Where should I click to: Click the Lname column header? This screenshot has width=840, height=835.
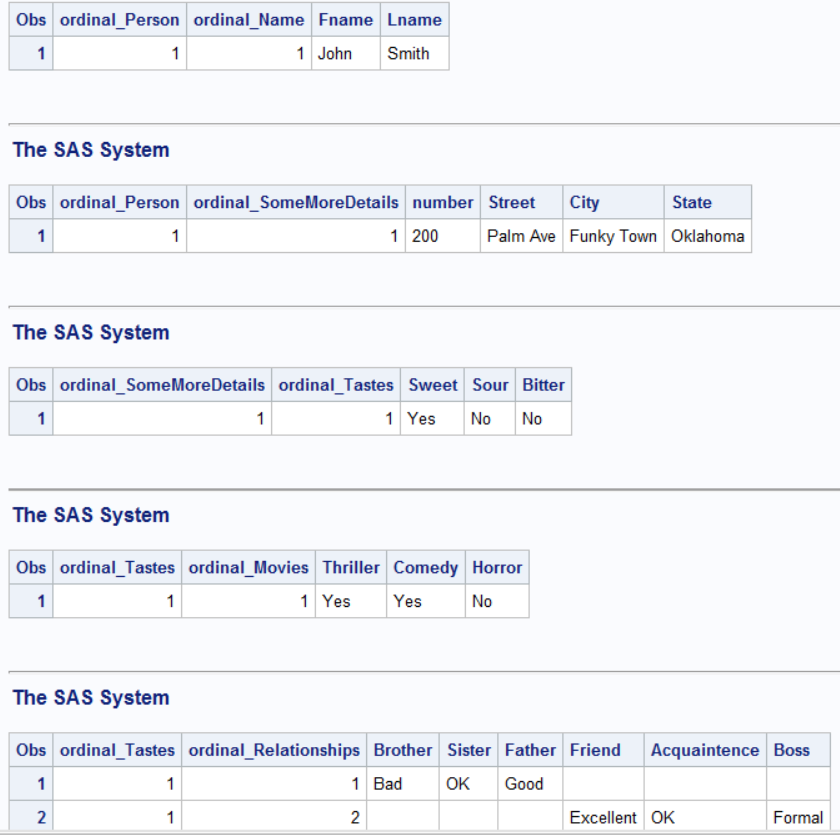414,20
